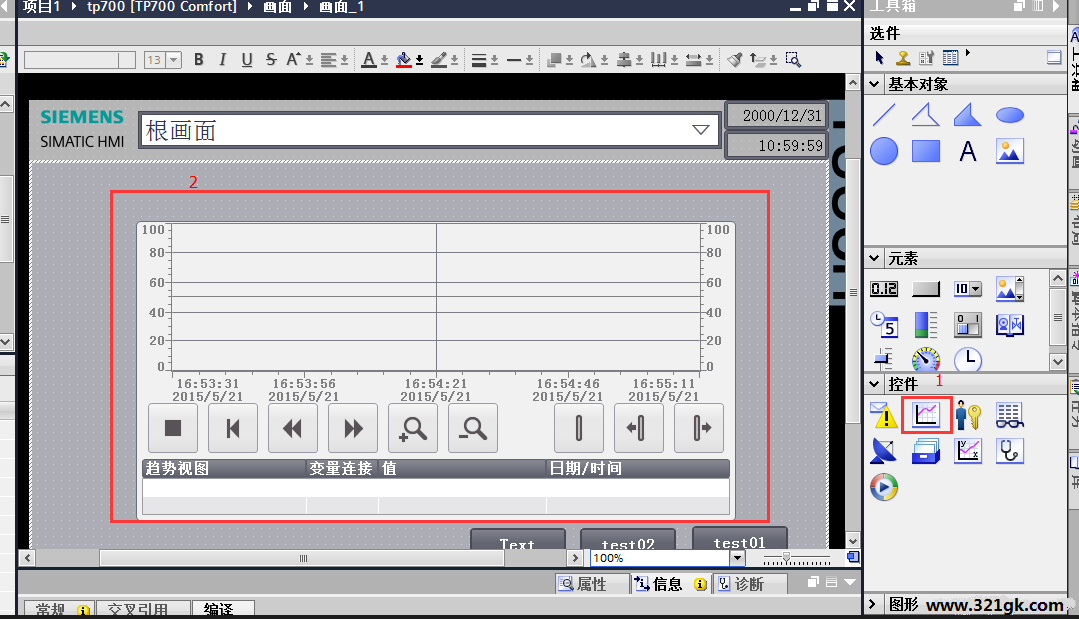Image resolution: width=1079 pixels, height=619 pixels.
Task: Click the trend view jump-to-start button
Action: pos(233,428)
